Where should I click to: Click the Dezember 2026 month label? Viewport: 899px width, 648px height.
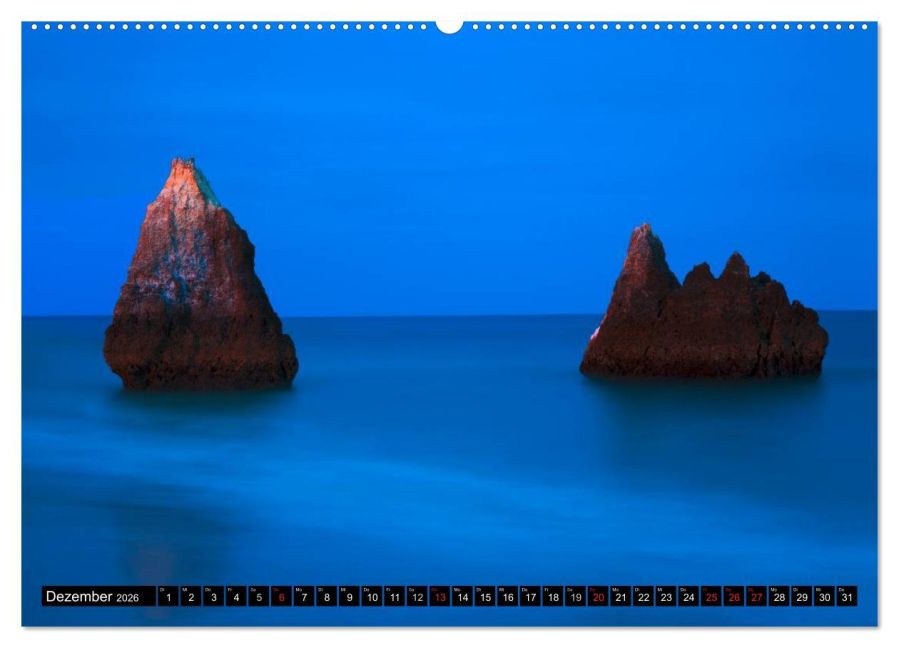92,596
